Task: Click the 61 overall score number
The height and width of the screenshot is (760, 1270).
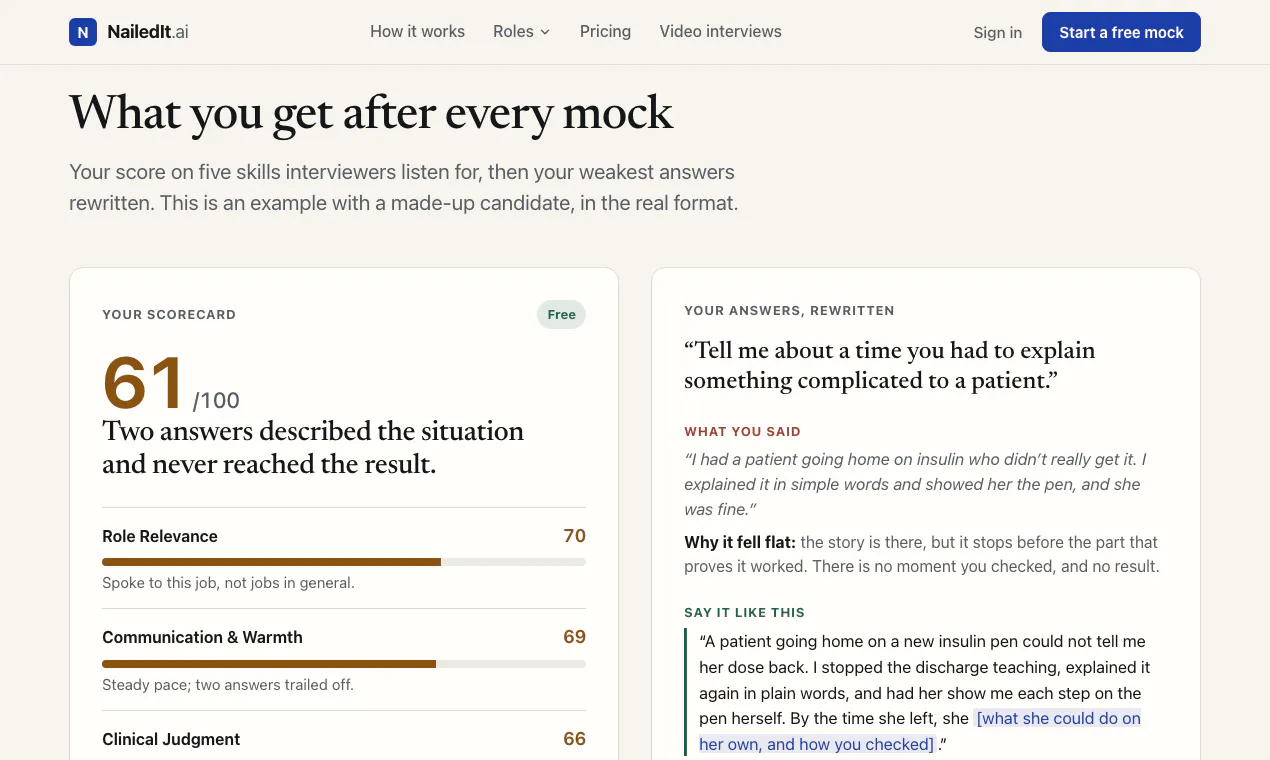Action: [x=143, y=383]
